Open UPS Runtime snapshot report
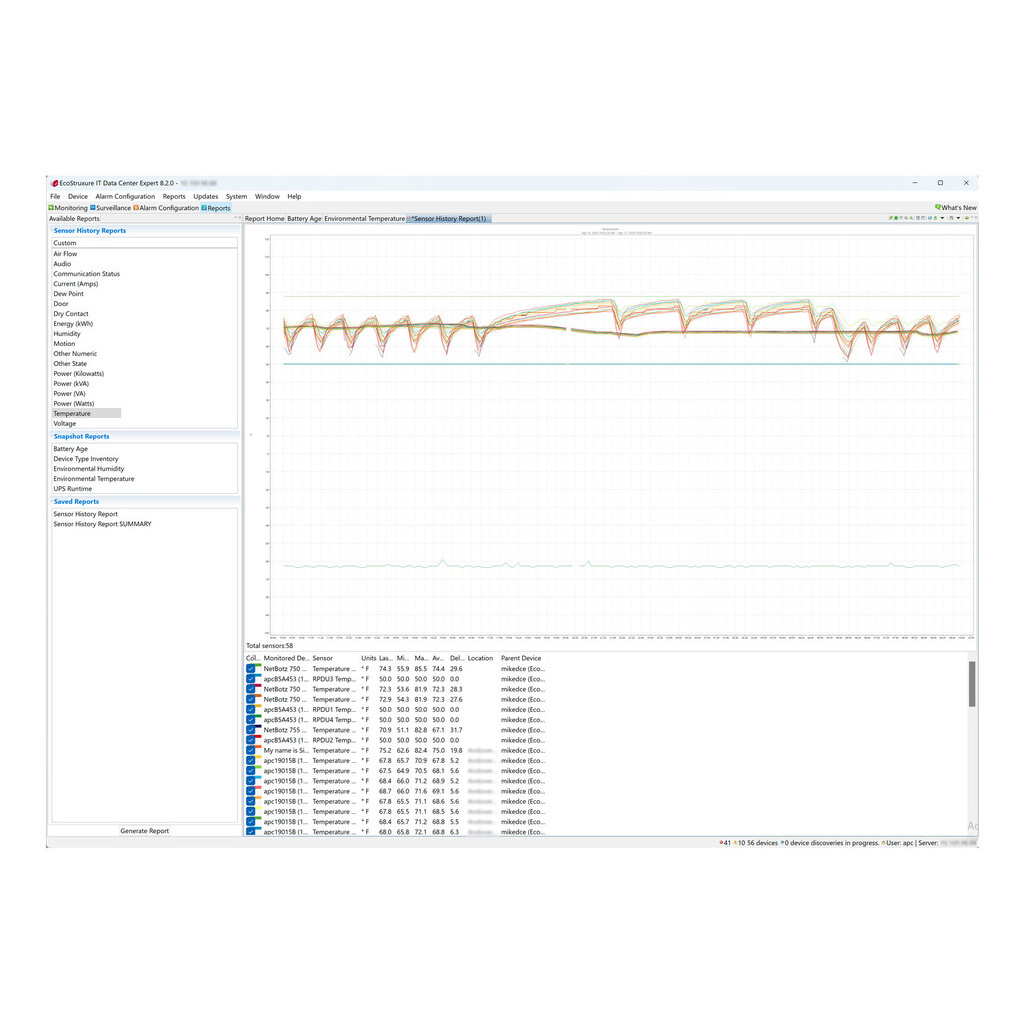The image size is (1024, 1024). 72,489
